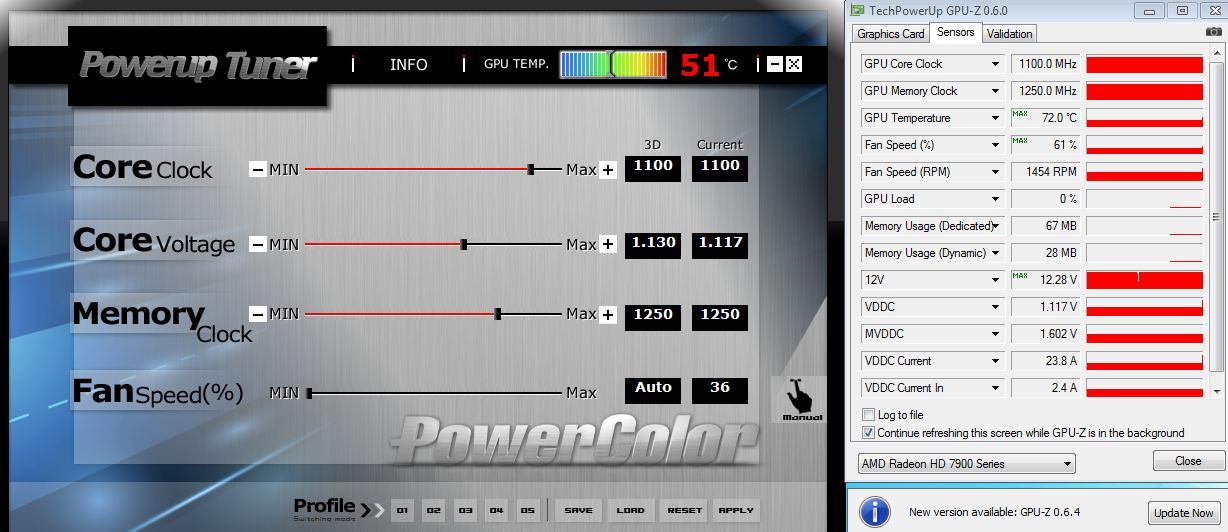Click the GPU-Z title bar app icon
This screenshot has height=532, width=1228.
tap(857, 10)
